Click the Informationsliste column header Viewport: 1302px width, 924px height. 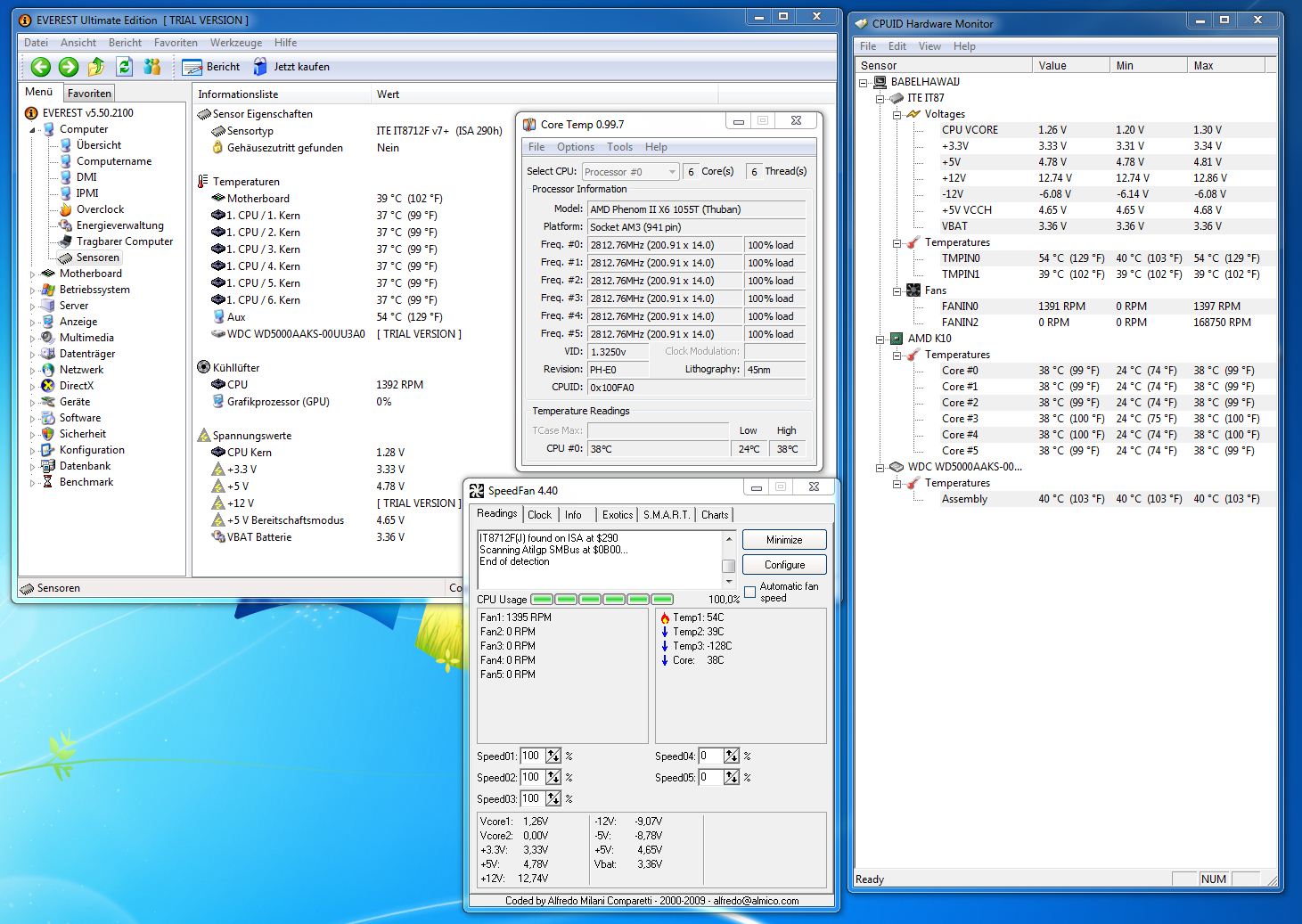coord(282,94)
